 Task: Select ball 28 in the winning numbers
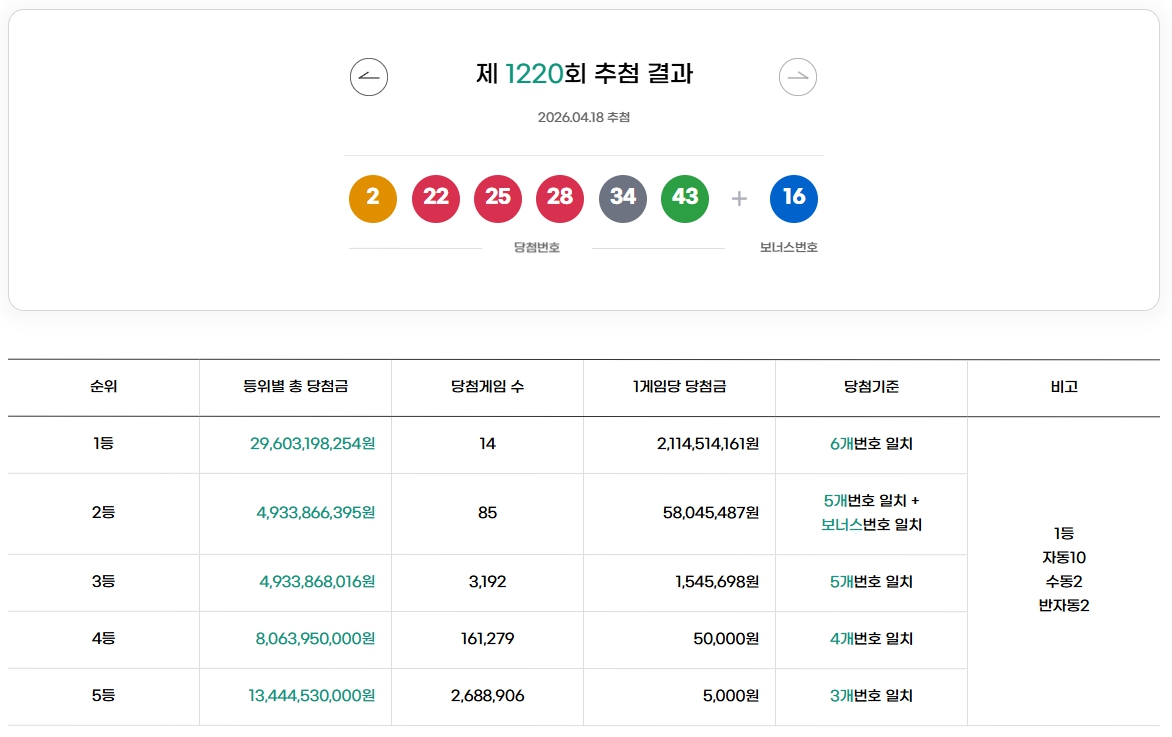(x=559, y=198)
